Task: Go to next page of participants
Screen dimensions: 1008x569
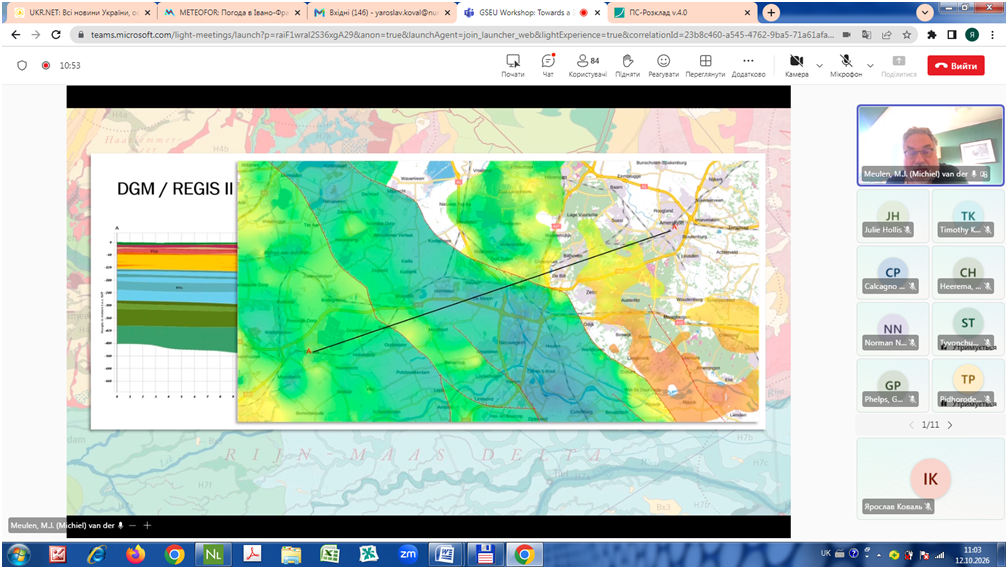Action: (x=950, y=425)
